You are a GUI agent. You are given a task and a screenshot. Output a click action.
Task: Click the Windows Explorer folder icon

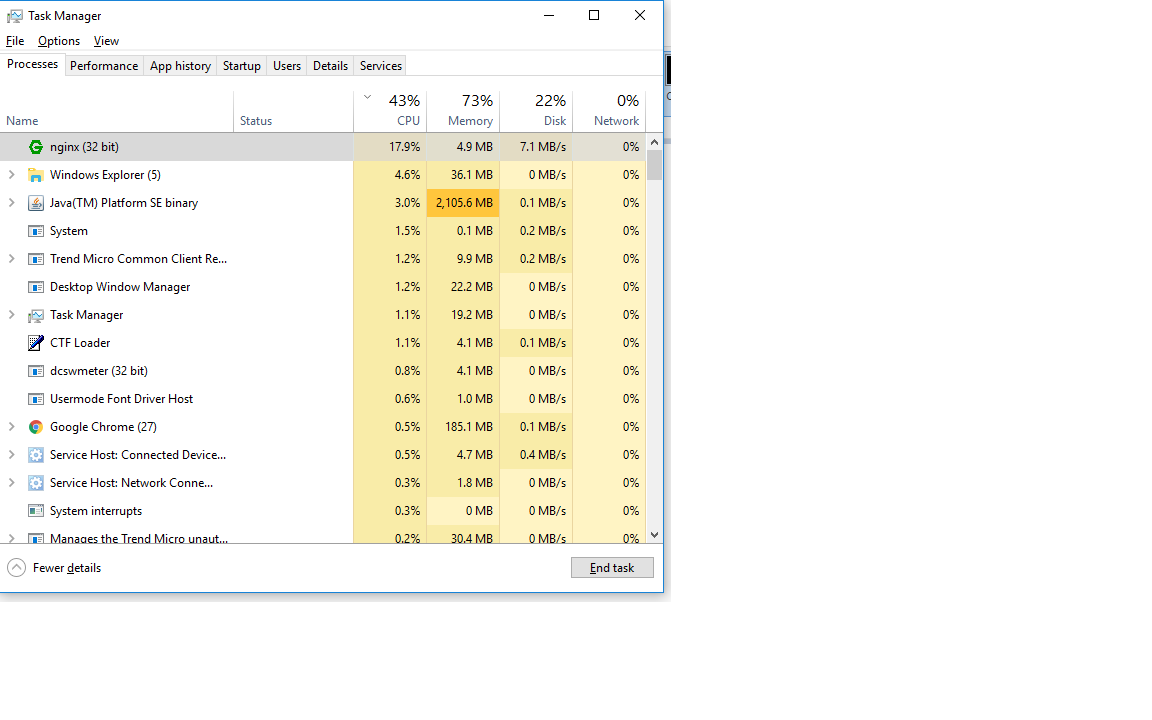36,174
